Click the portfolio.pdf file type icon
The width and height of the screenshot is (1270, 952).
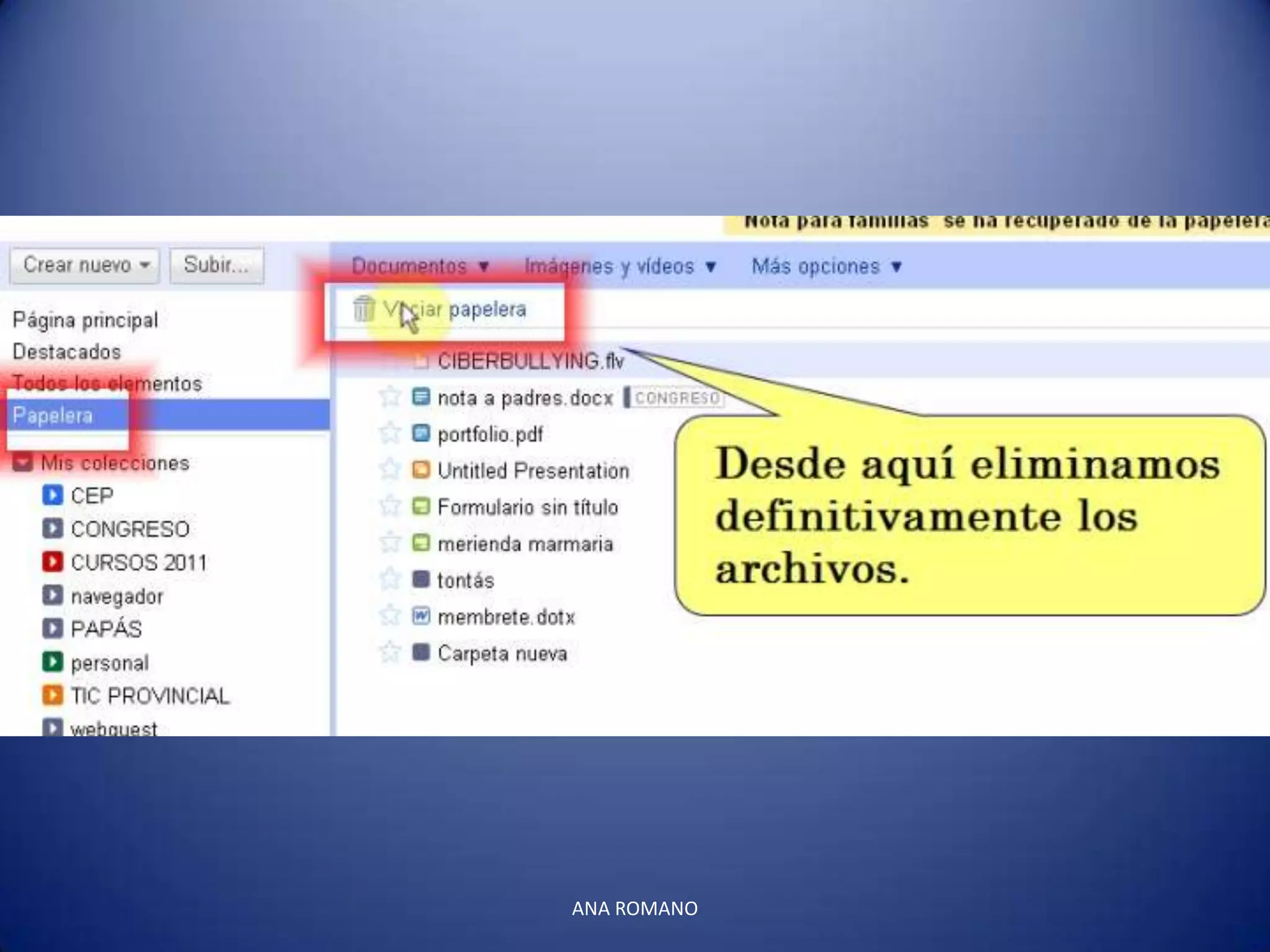click(x=421, y=433)
